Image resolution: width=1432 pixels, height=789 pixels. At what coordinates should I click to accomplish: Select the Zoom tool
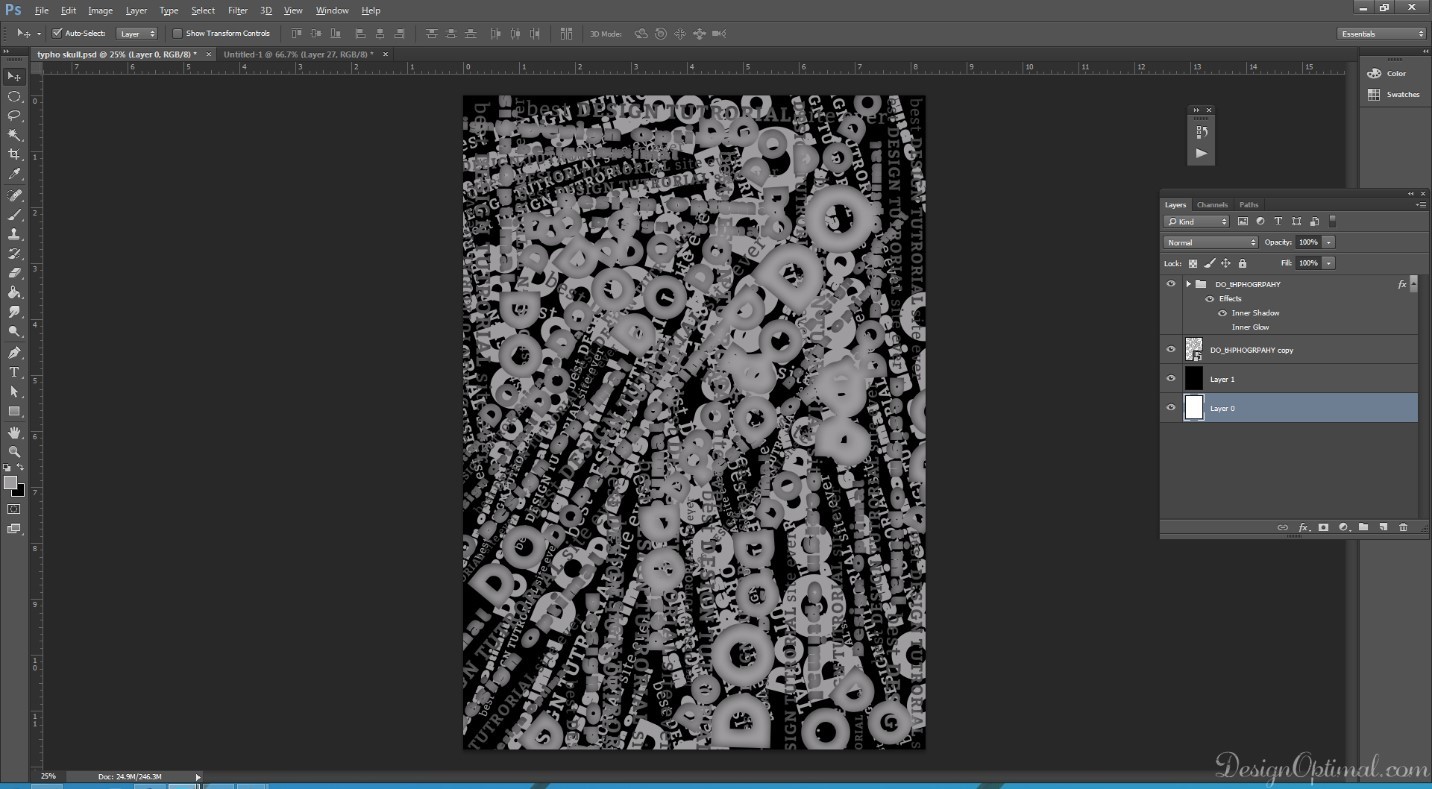(x=14, y=452)
